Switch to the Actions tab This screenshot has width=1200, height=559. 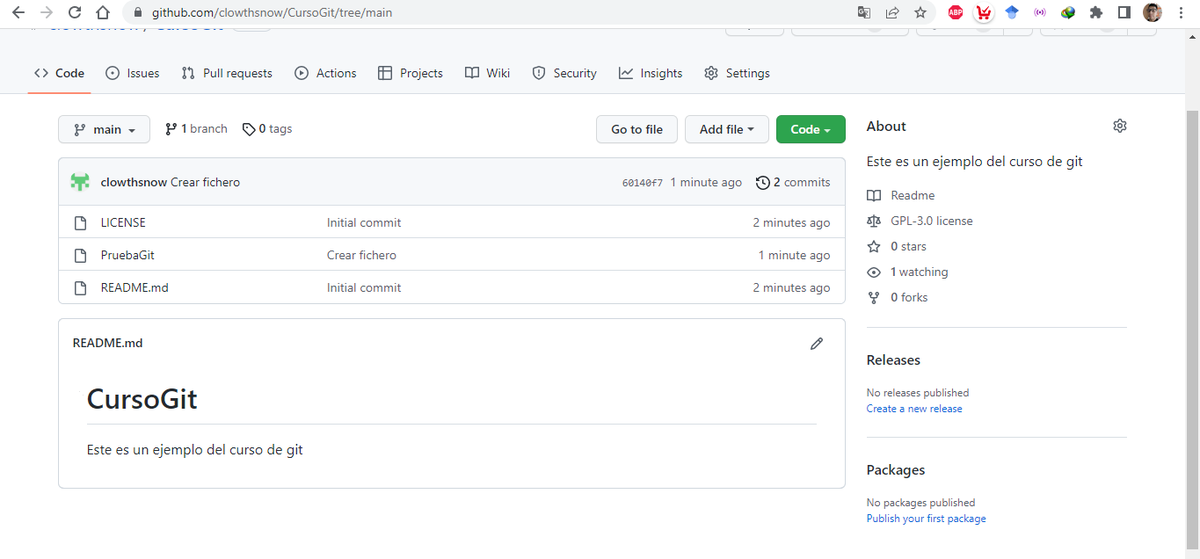(325, 73)
